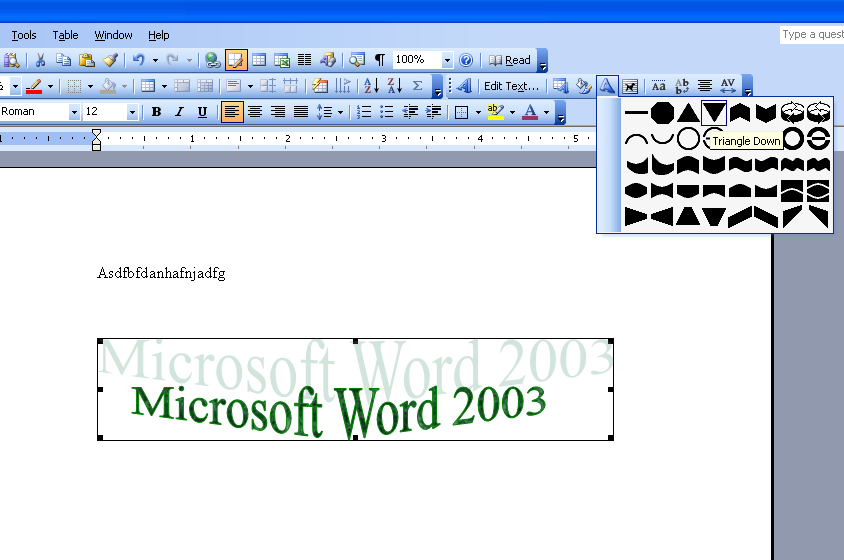Switch to Reading layout with Read button
The width and height of the screenshot is (844, 560).
coord(510,60)
